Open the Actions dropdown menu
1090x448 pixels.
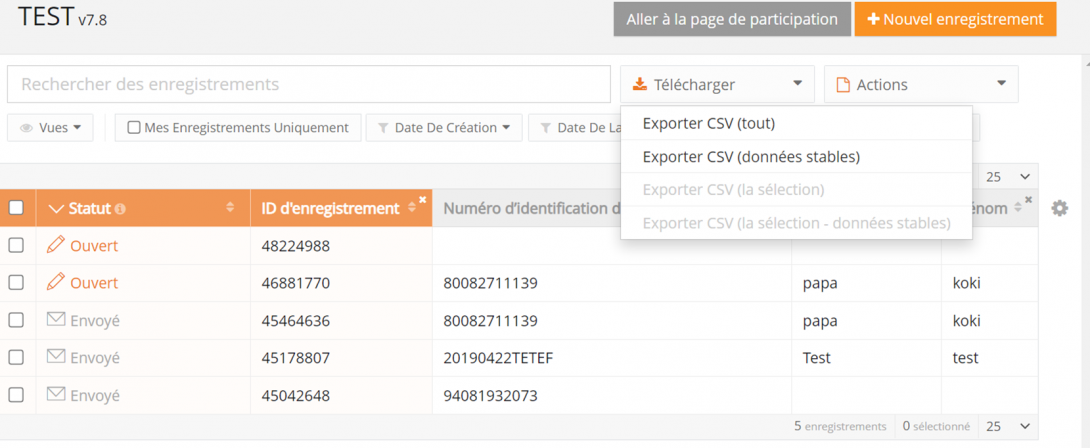click(x=920, y=85)
